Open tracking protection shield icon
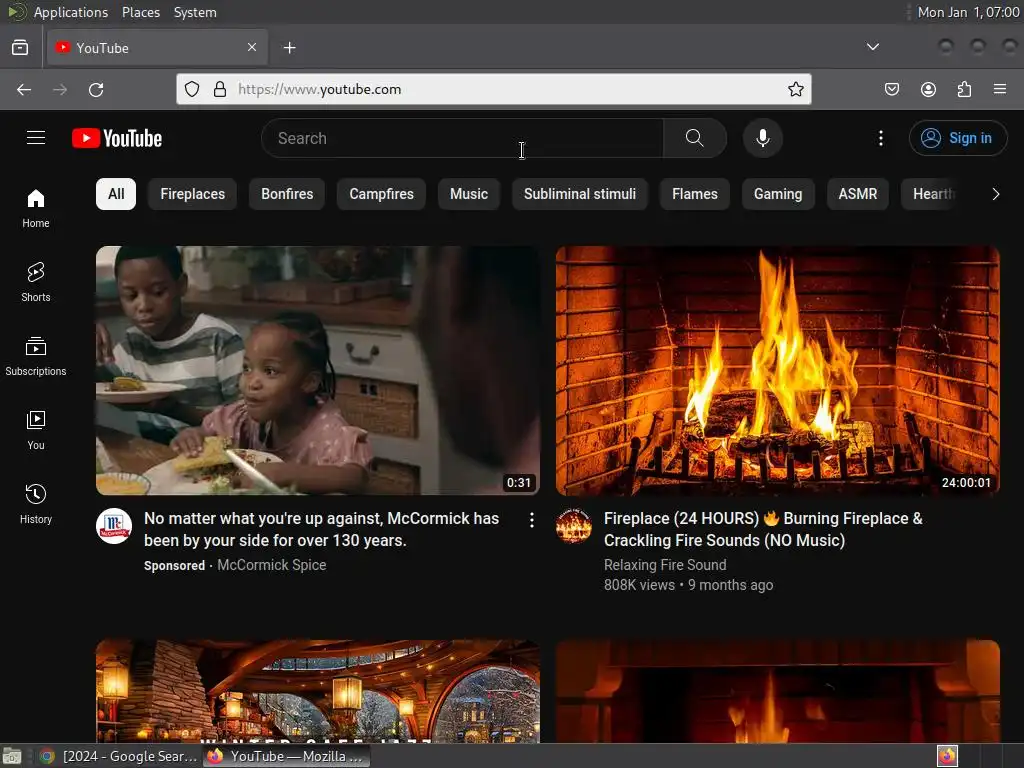Image resolution: width=1024 pixels, height=768 pixels. [x=192, y=89]
